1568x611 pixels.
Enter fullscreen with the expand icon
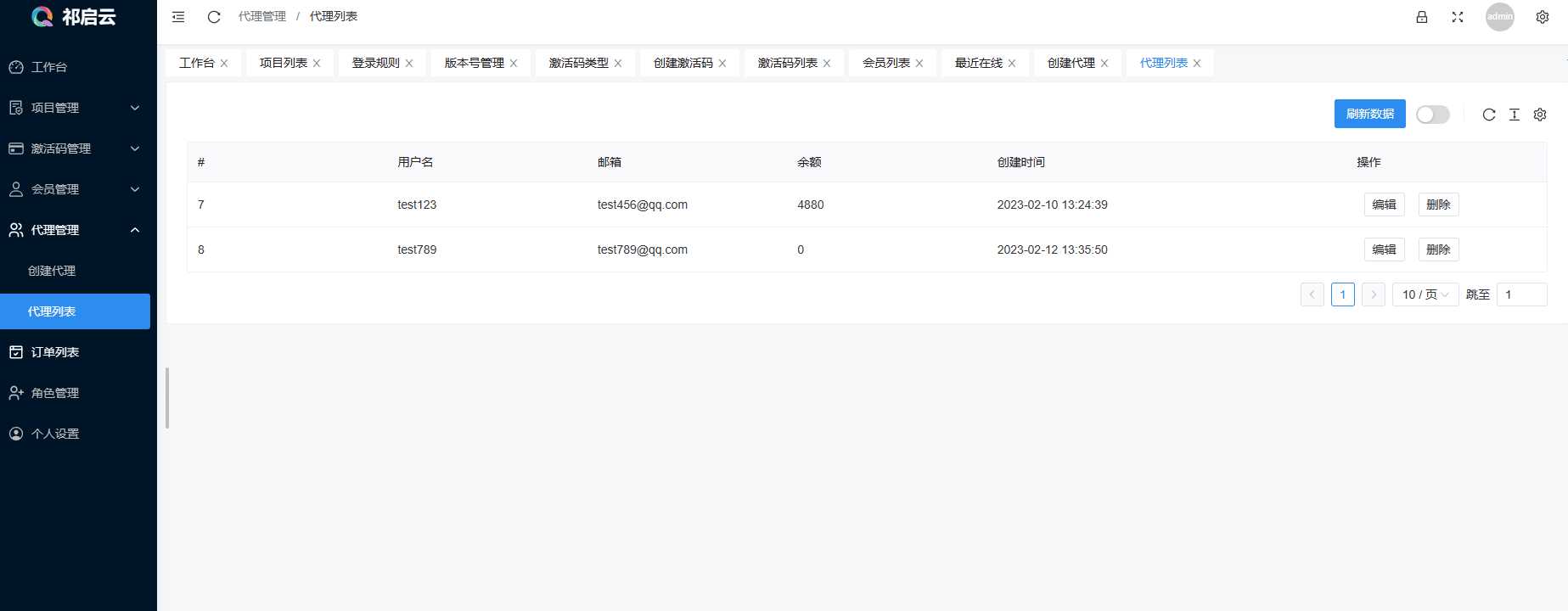pyautogui.click(x=1458, y=17)
